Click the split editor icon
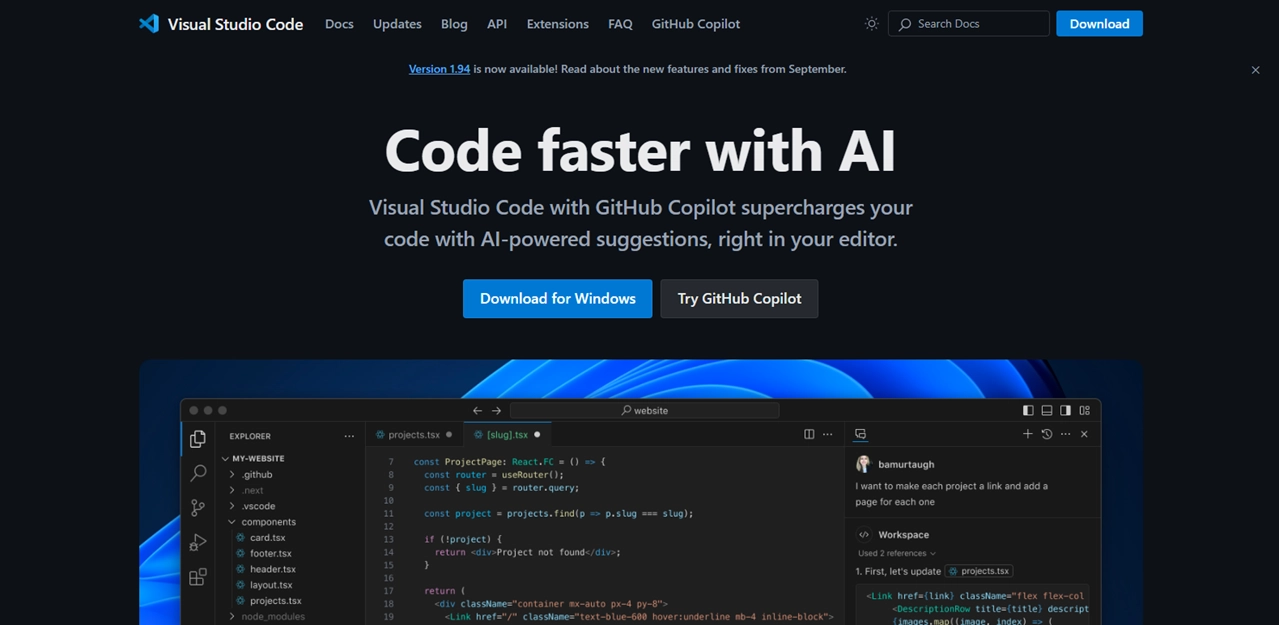The height and width of the screenshot is (625, 1279). (809, 434)
